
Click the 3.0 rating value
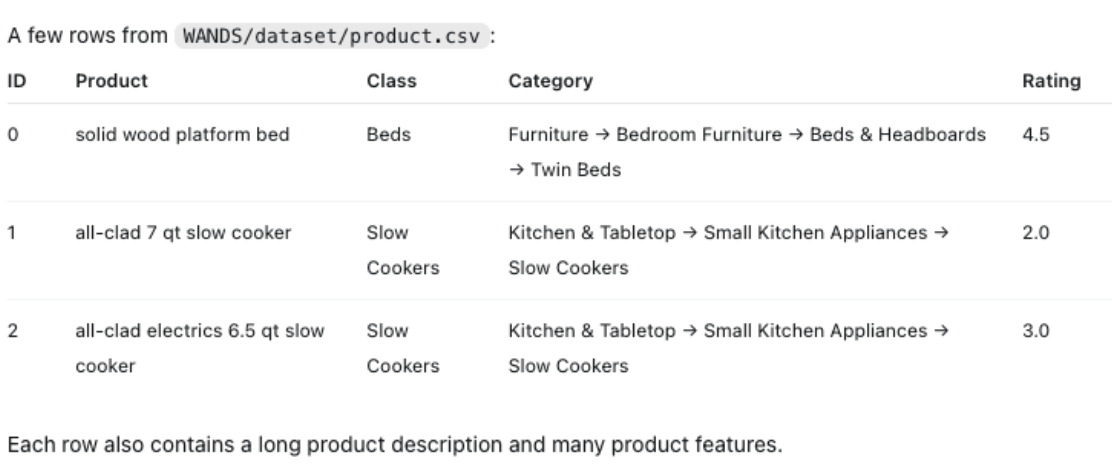pyautogui.click(x=1035, y=331)
